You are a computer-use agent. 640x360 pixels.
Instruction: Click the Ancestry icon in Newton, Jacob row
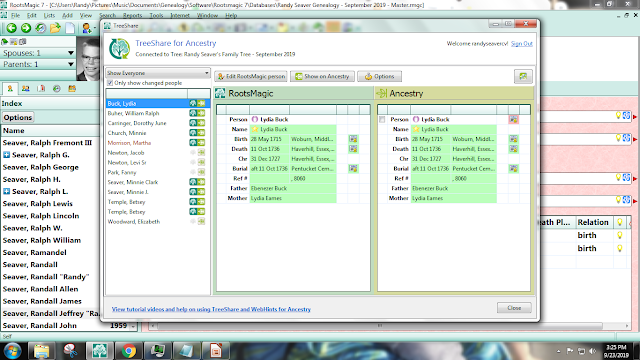[x=201, y=152]
